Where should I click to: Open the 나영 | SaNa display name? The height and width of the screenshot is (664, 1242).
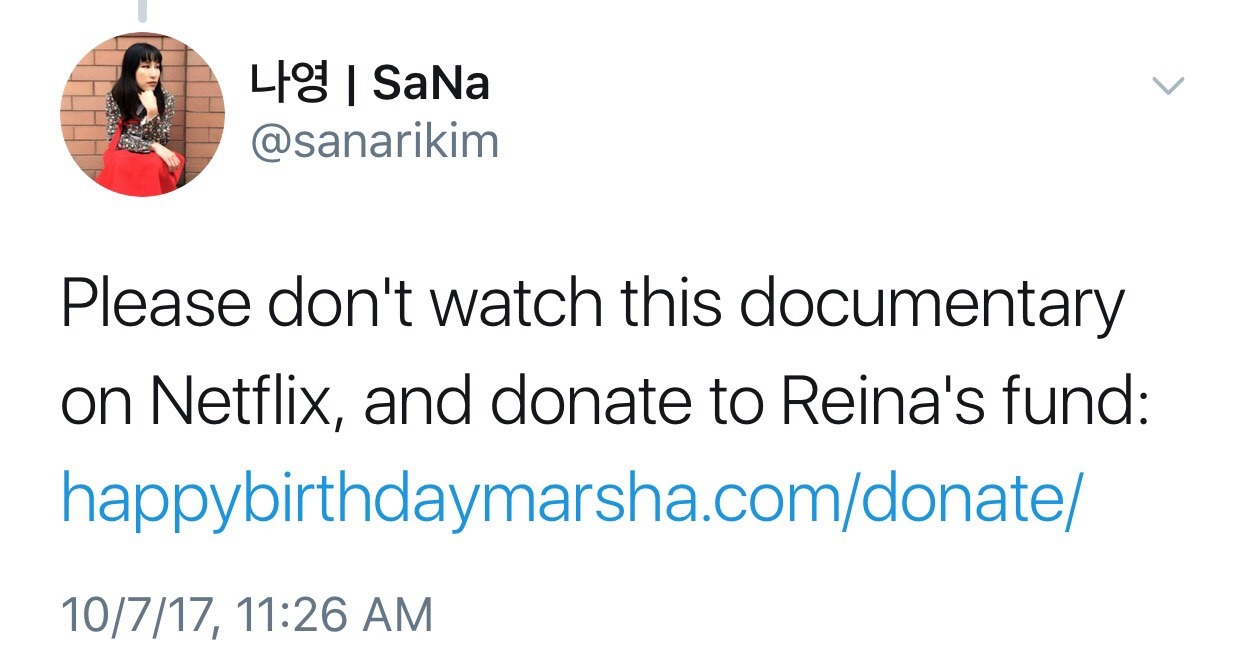click(370, 84)
